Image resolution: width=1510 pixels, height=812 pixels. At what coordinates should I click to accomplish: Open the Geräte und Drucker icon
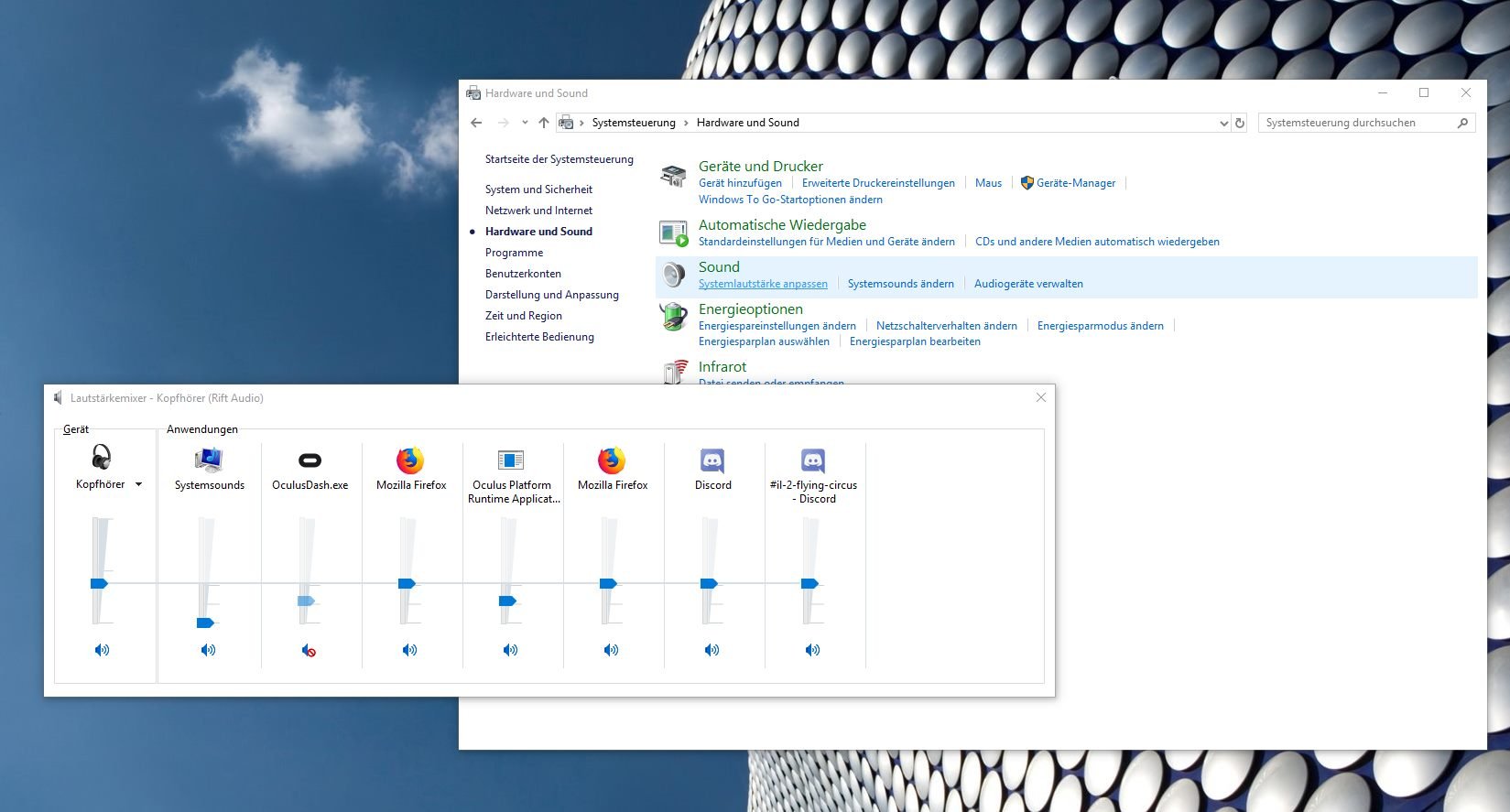point(674,176)
